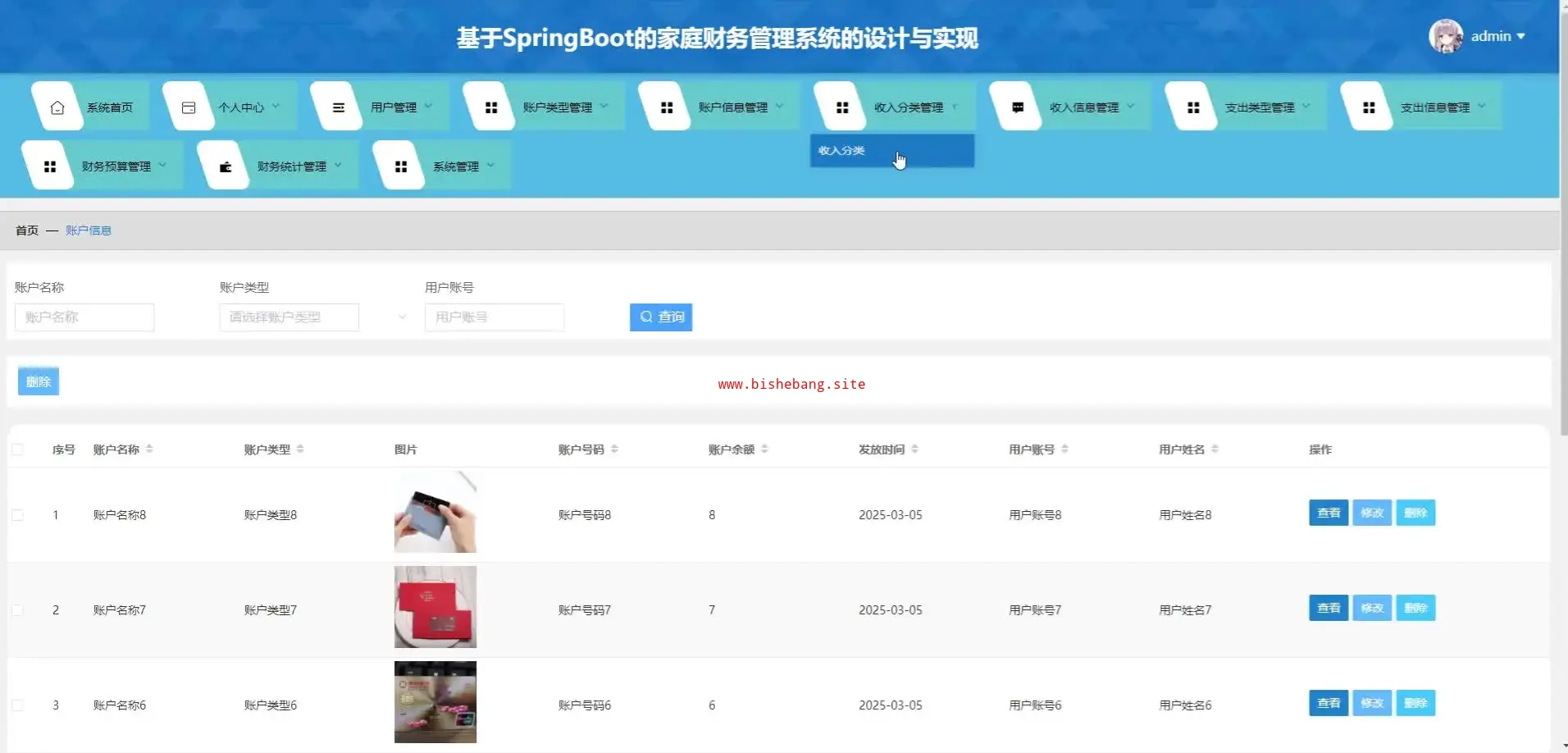Click the wallet icon beside 财务统计管理
1568x753 pixels.
click(x=226, y=167)
